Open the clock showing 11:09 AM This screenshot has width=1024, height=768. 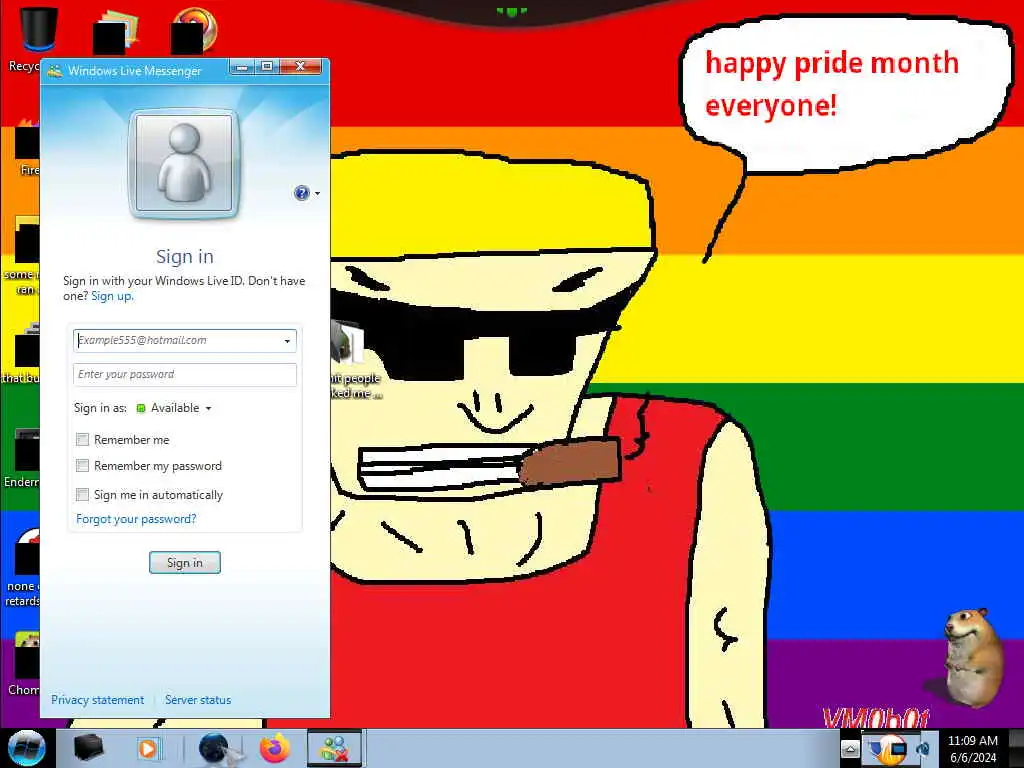(x=972, y=749)
